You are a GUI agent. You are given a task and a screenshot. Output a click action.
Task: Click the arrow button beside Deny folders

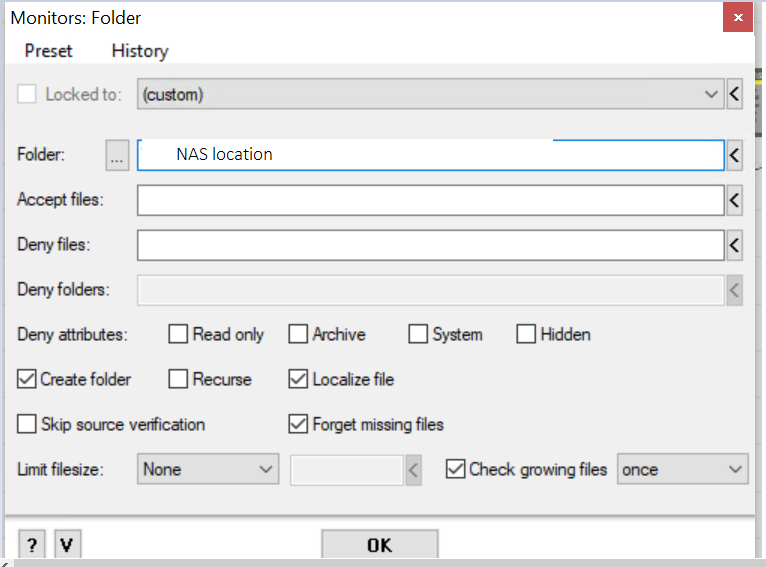pyautogui.click(x=734, y=290)
